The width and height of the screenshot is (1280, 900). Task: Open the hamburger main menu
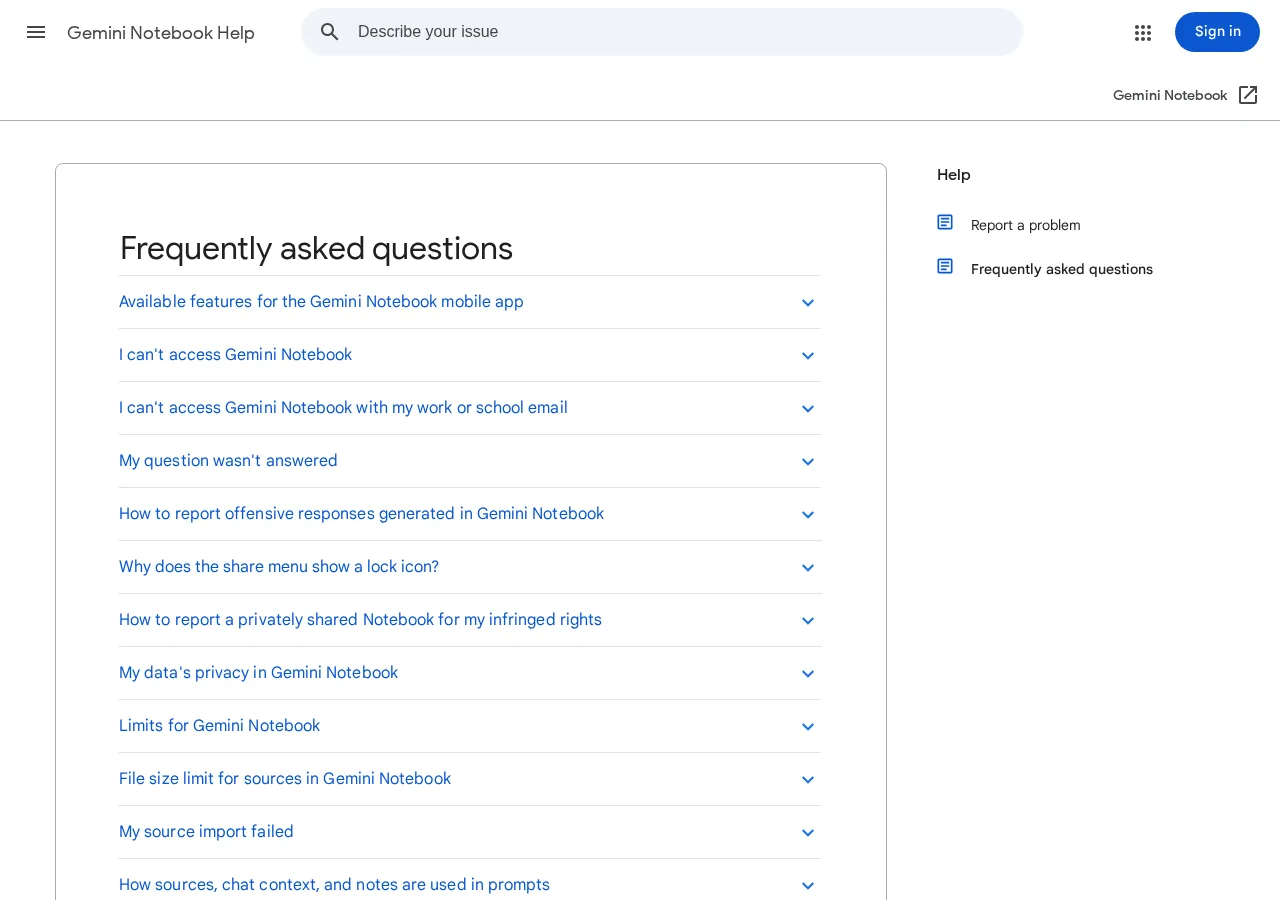[36, 32]
